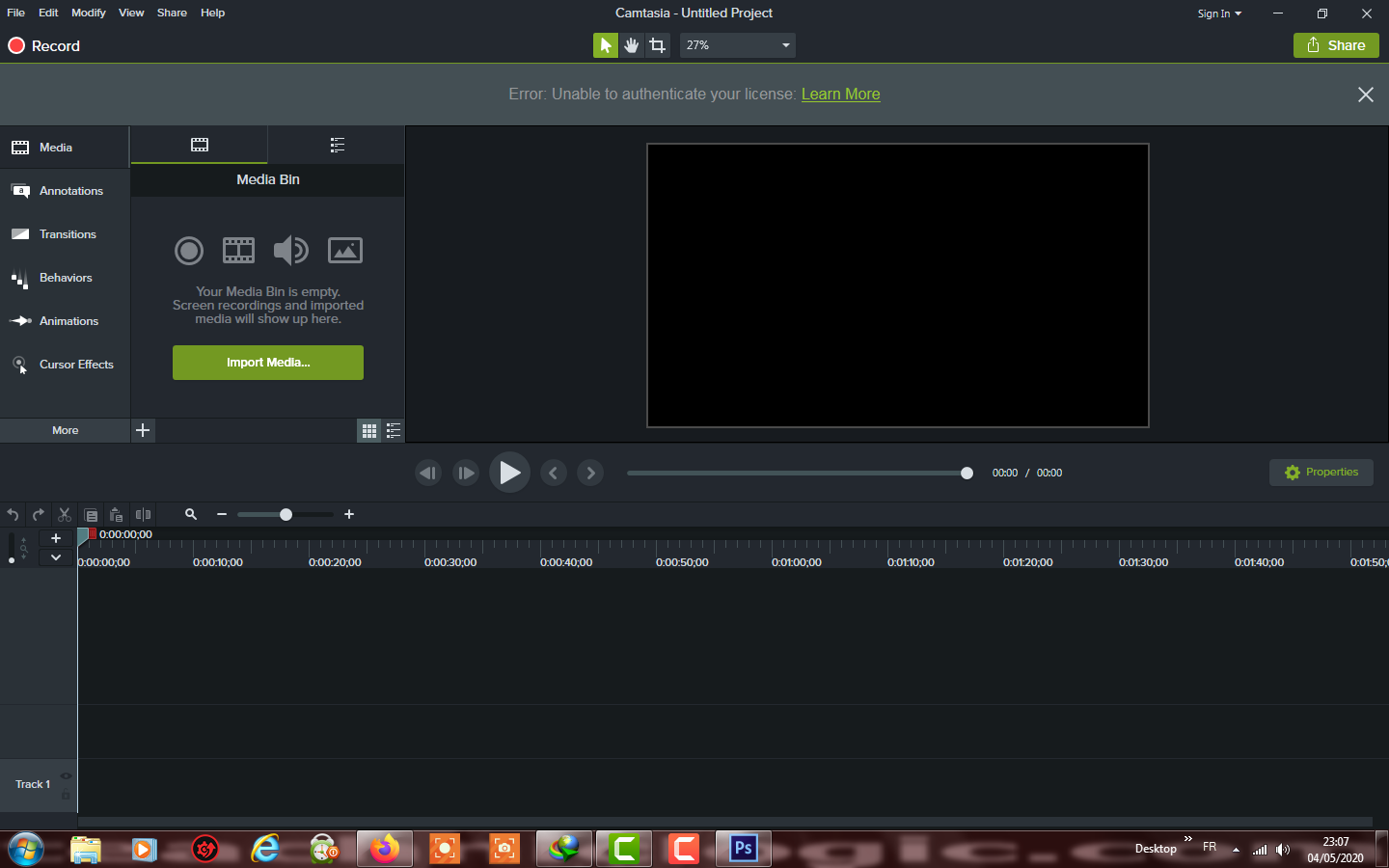Zoom in timeline with plus button
The width and height of the screenshot is (1389, 868).
[349, 515]
